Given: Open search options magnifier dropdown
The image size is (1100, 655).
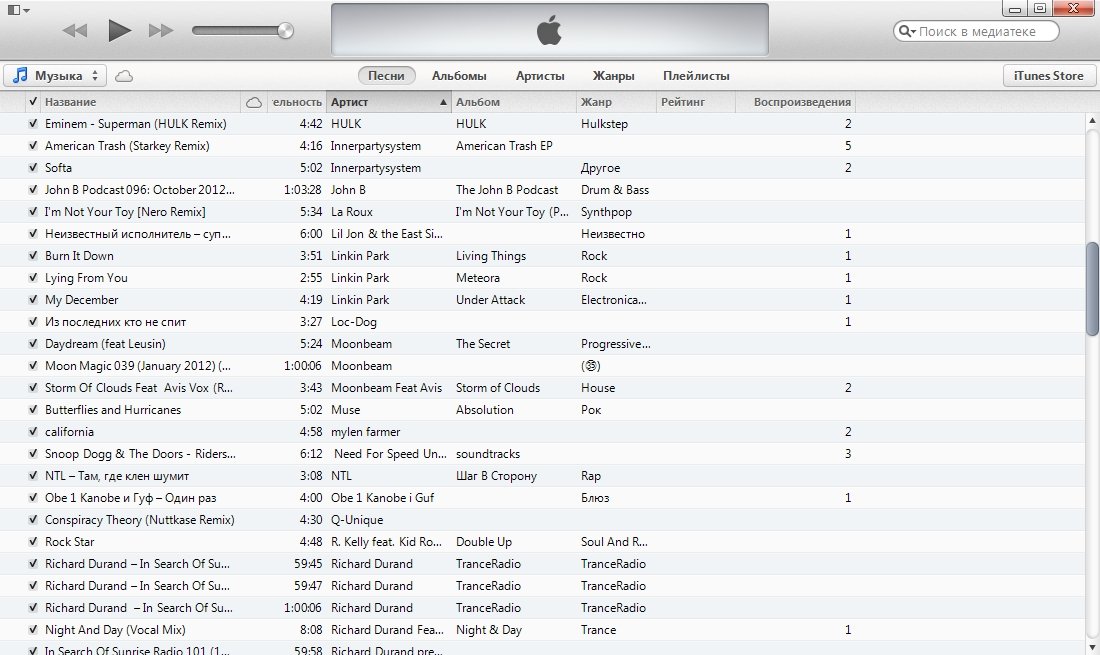Looking at the screenshot, I should (x=907, y=31).
